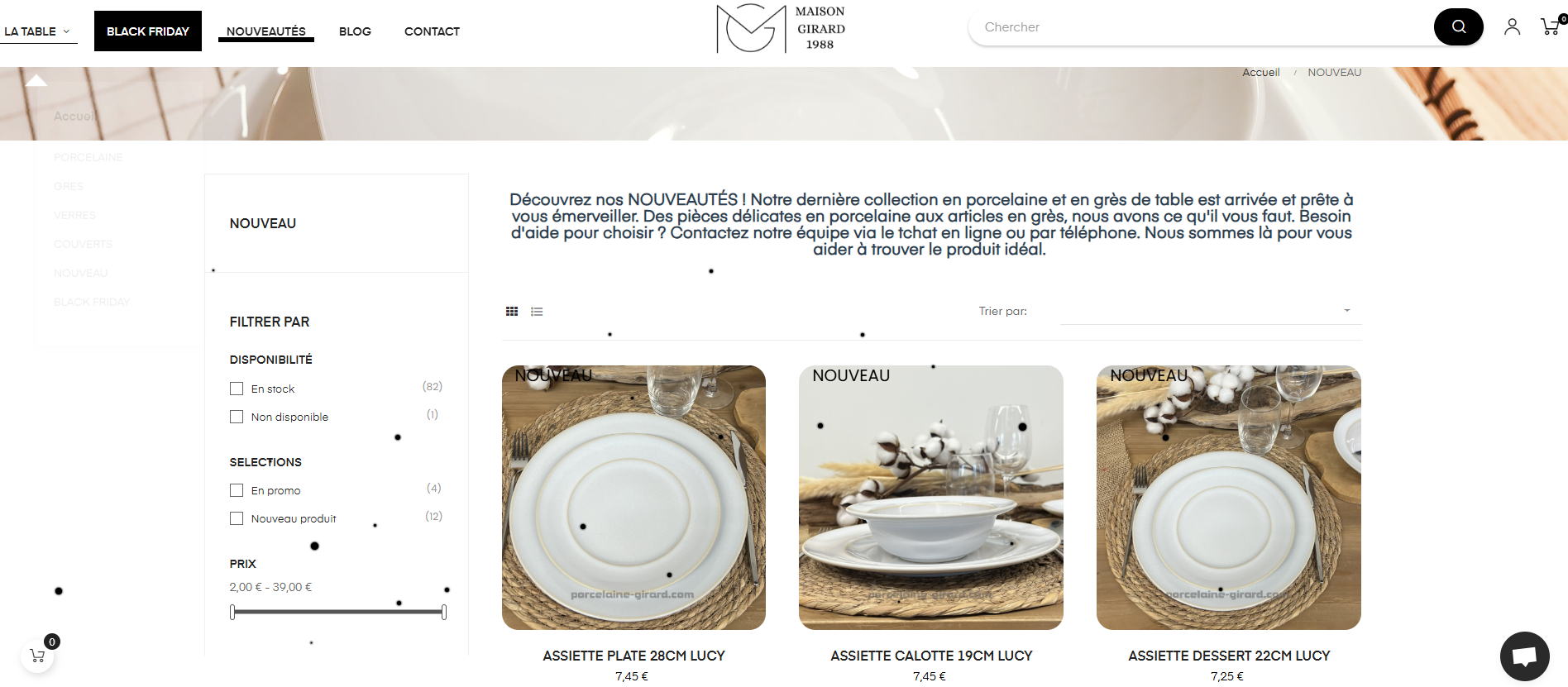Click the black search magnifier button

1458,27
